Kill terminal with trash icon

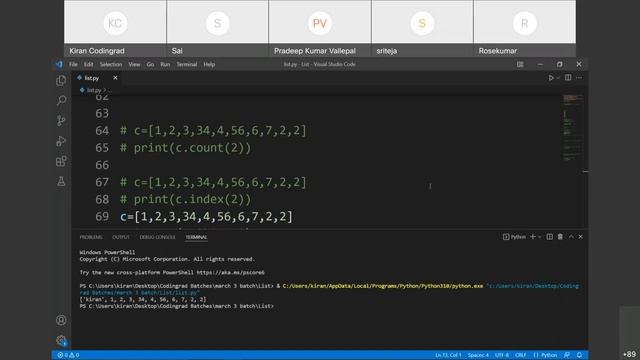pyautogui.click(x=560, y=237)
